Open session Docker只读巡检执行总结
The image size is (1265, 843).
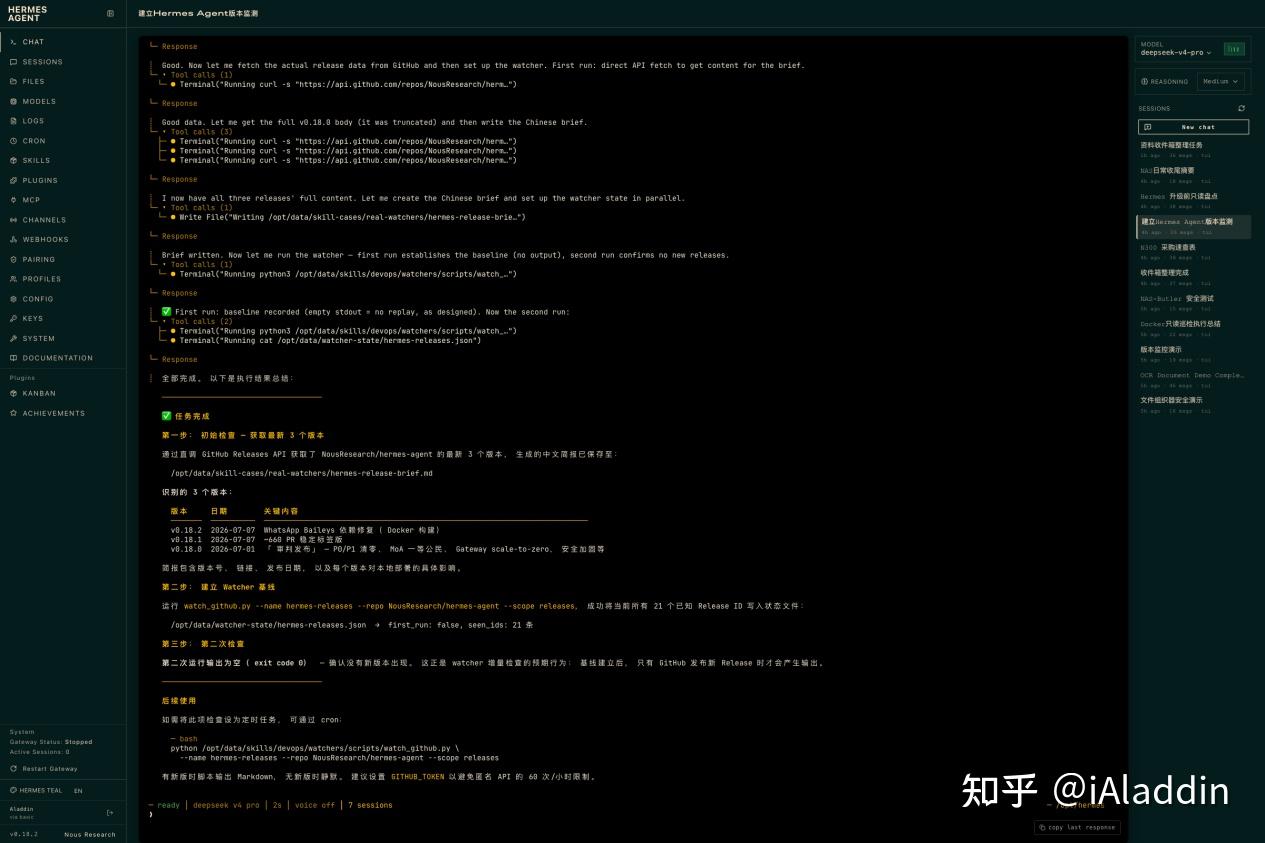pyautogui.click(x=1193, y=327)
